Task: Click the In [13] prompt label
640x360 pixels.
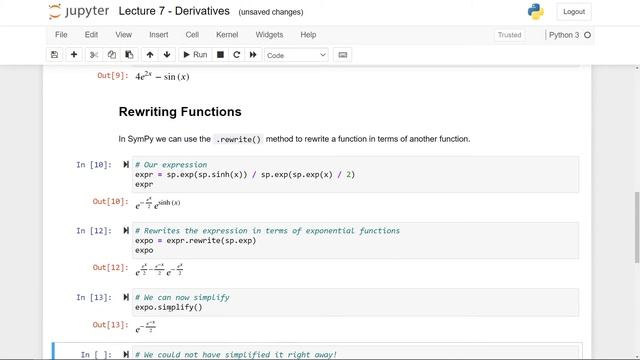Action: pos(94,297)
